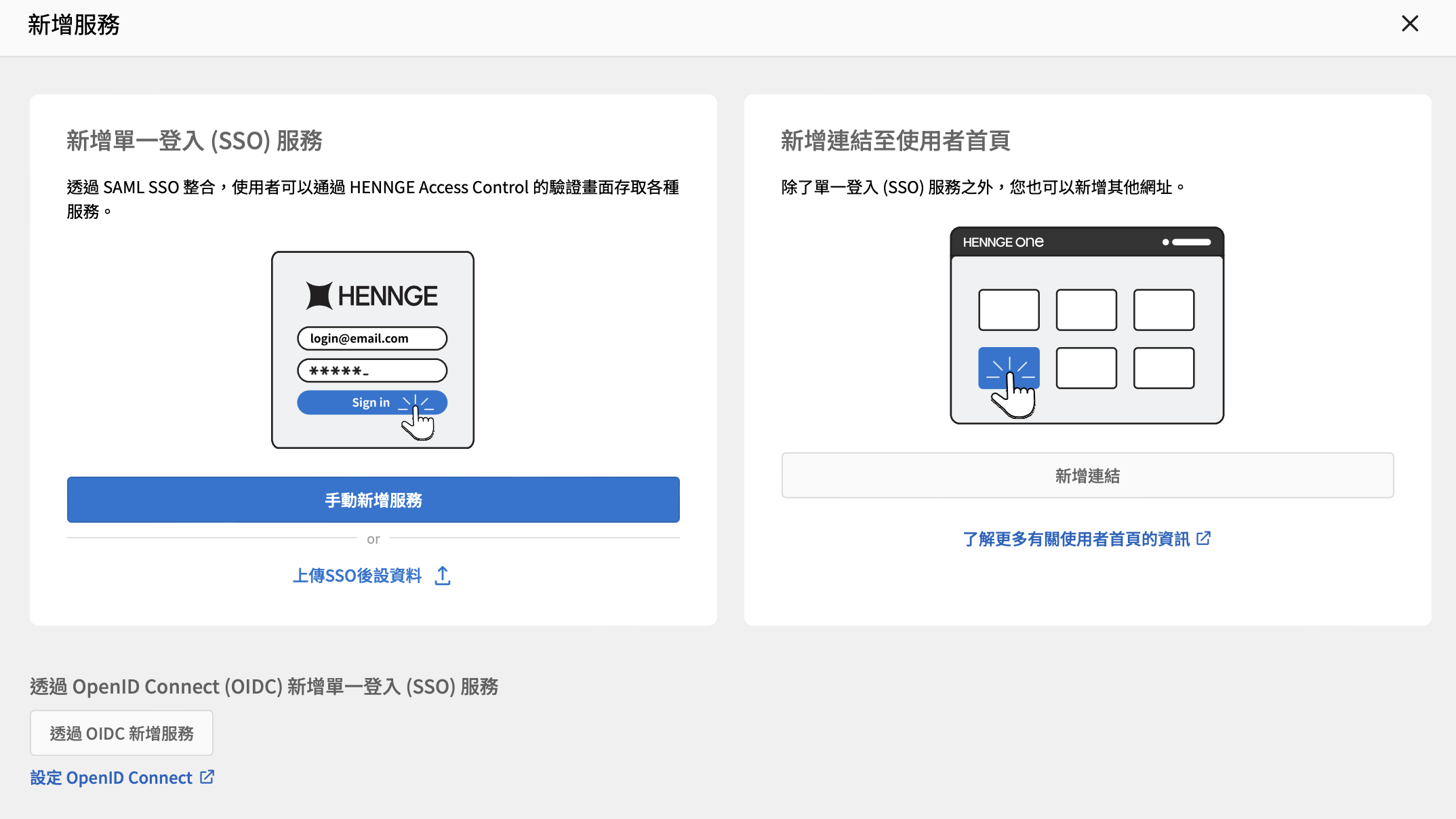The height and width of the screenshot is (819, 1456).
Task: Click the HENNGE sign-in illustration
Action: coord(373,350)
